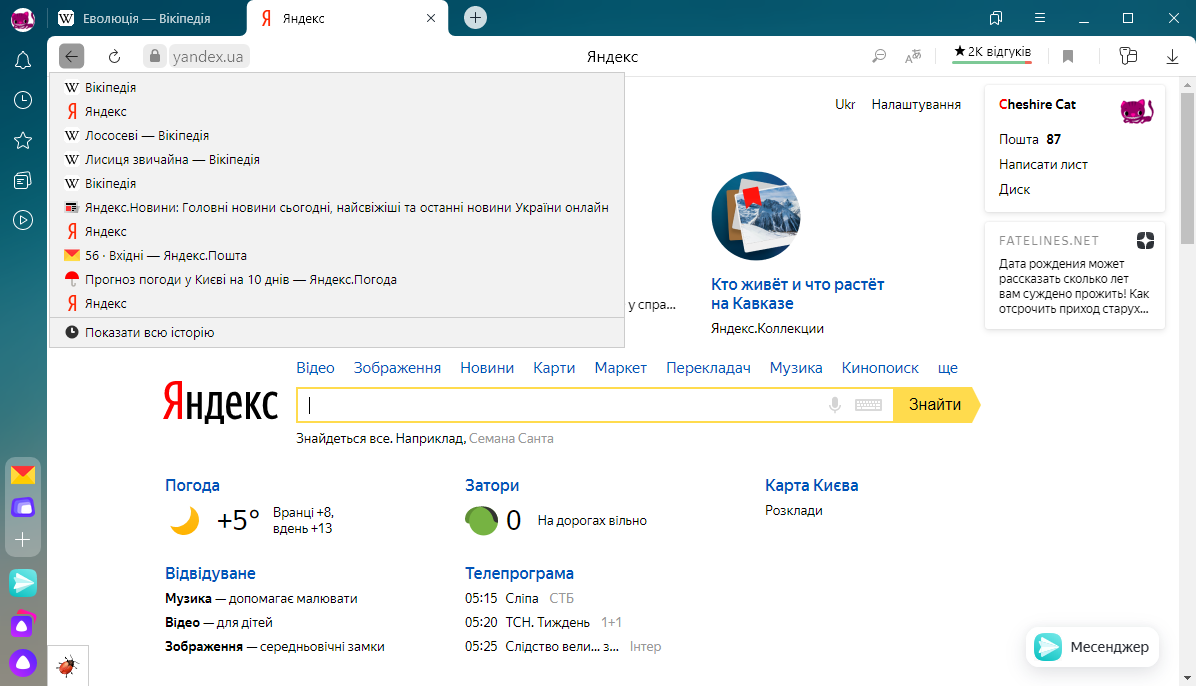Open the Карта Києва heading
The width and height of the screenshot is (1196, 686).
pyautogui.click(x=812, y=485)
